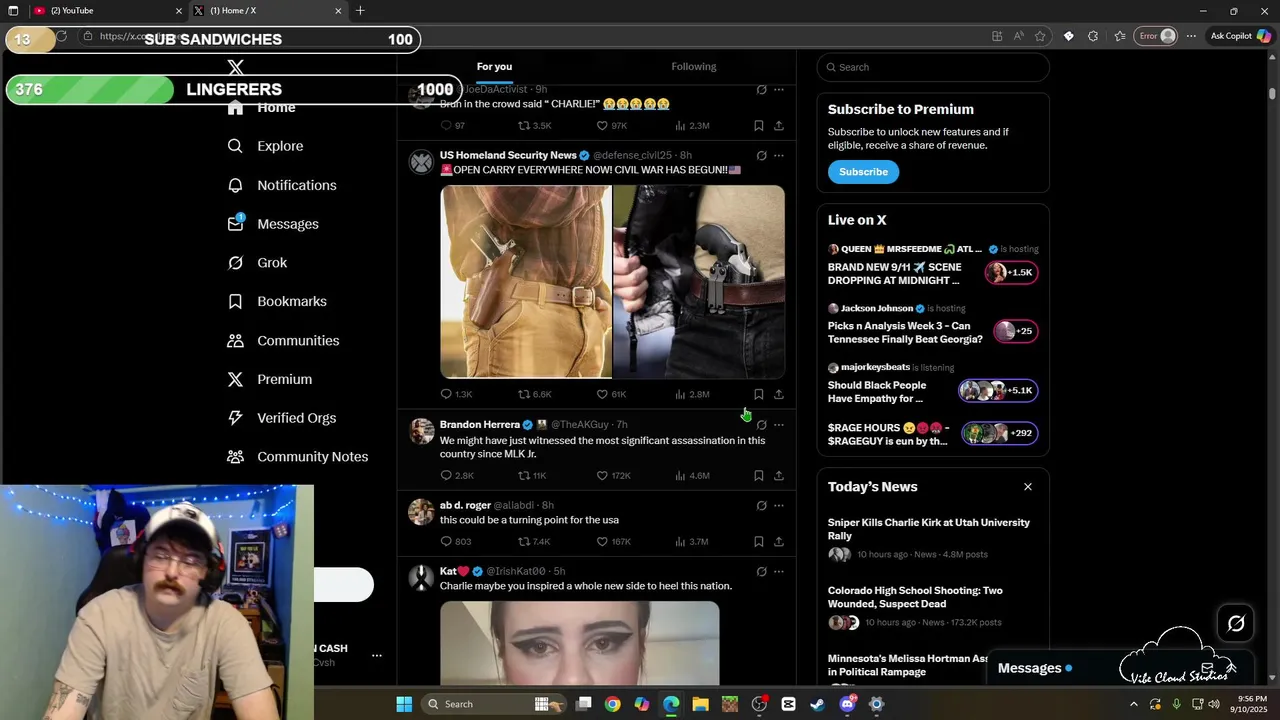Switch to the For you tab
1280x720 pixels.
494,67
